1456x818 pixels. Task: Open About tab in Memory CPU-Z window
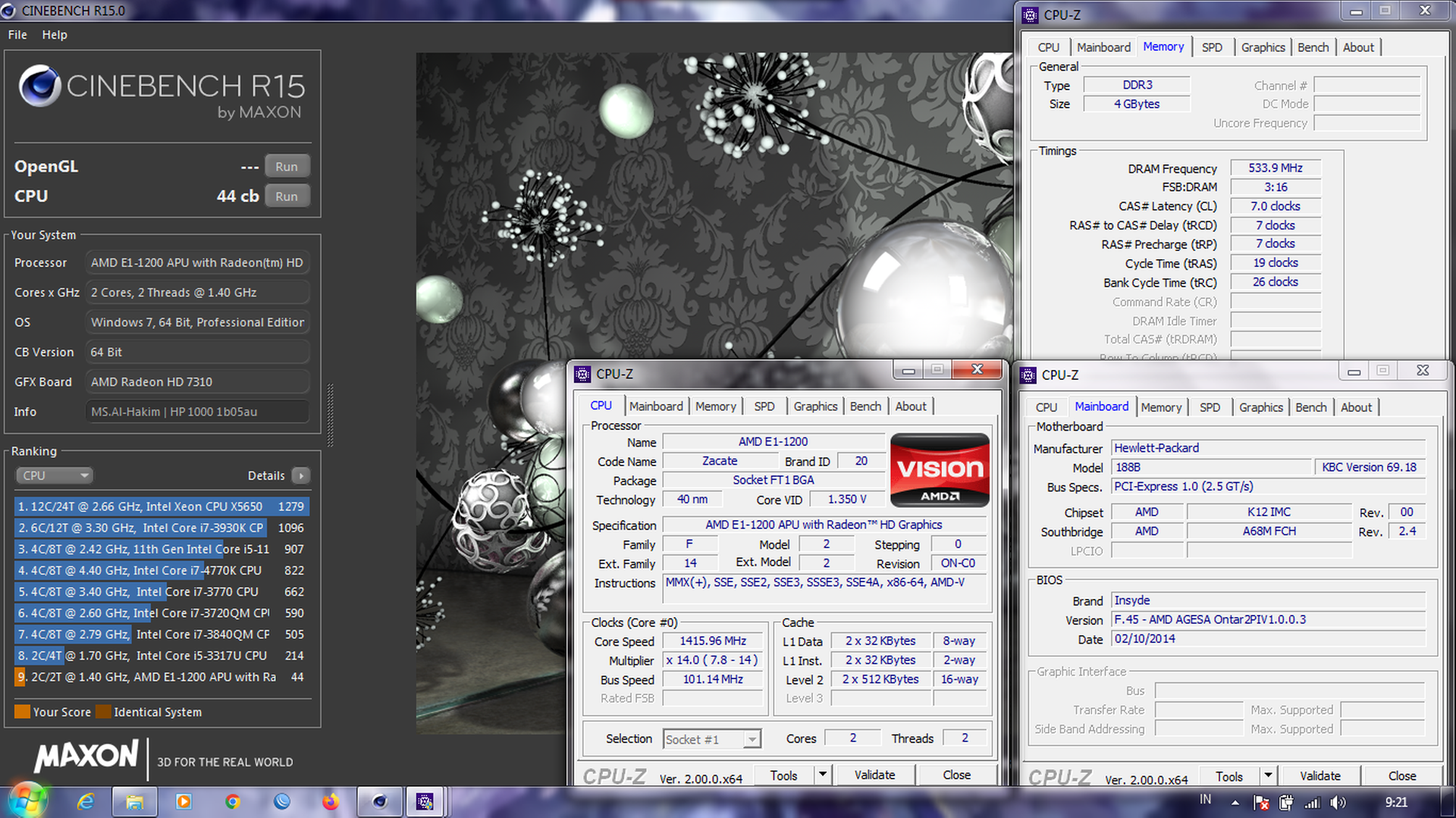click(1358, 47)
